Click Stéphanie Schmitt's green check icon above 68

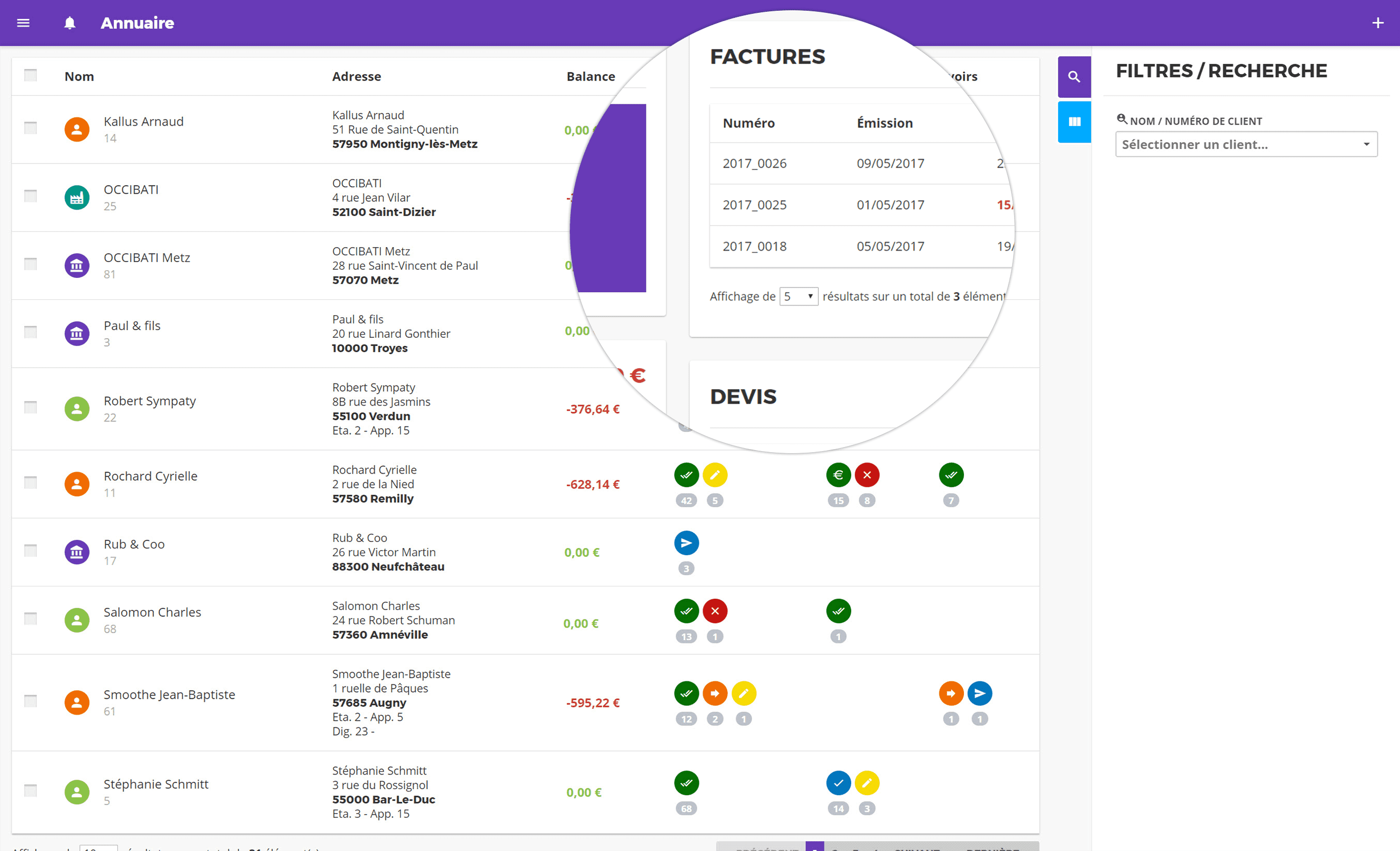click(686, 783)
